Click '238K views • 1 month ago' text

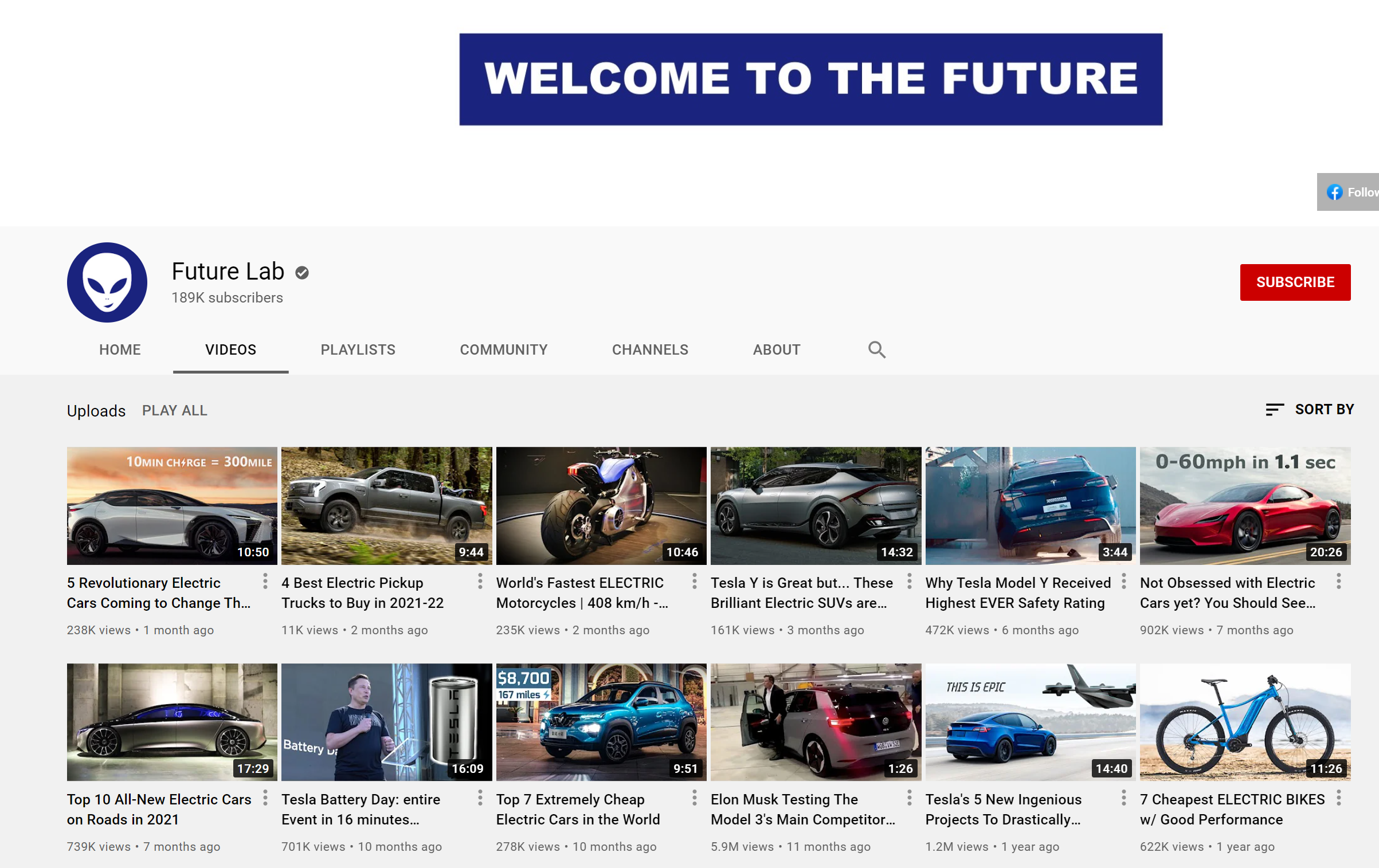(x=140, y=630)
